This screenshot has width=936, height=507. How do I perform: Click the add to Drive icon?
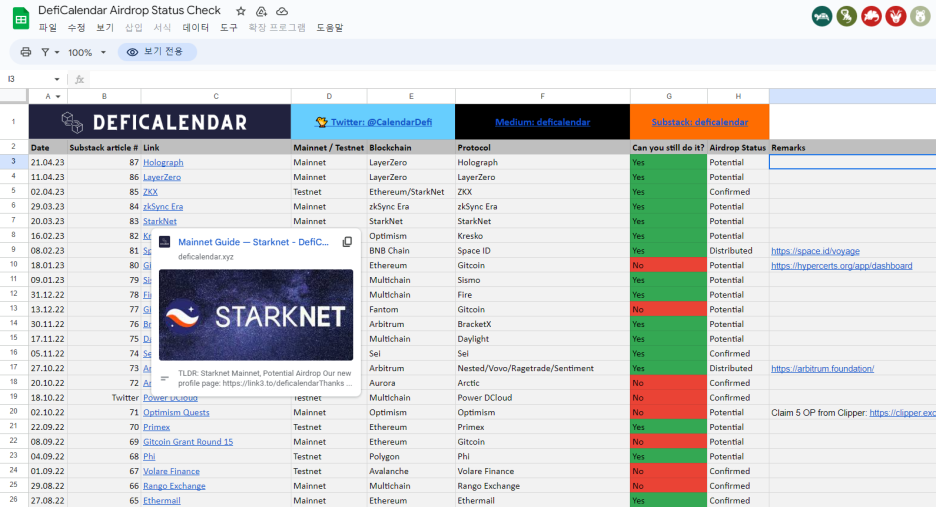(261, 11)
